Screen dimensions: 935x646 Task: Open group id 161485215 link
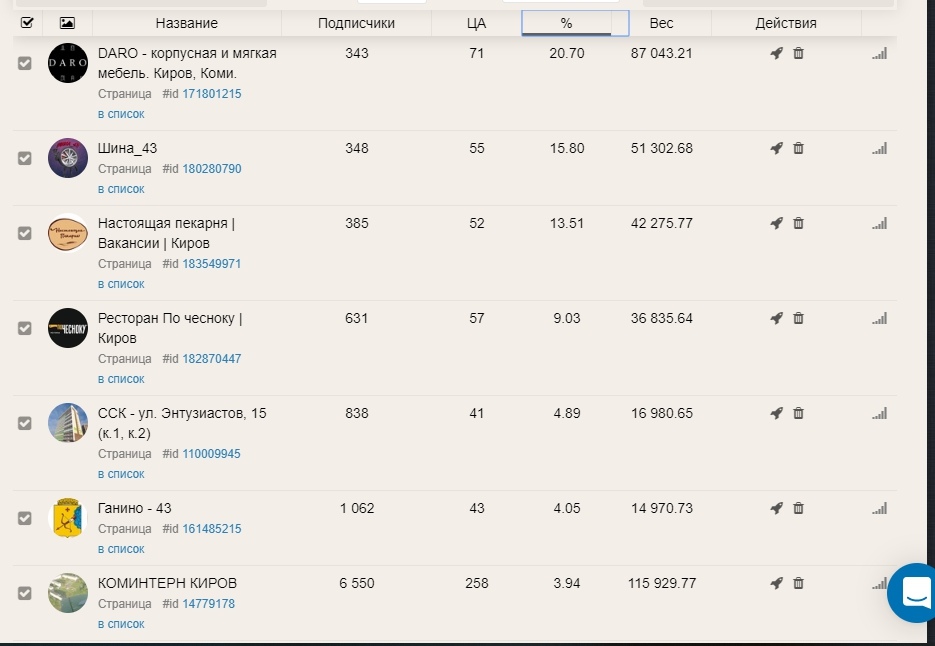pos(212,528)
